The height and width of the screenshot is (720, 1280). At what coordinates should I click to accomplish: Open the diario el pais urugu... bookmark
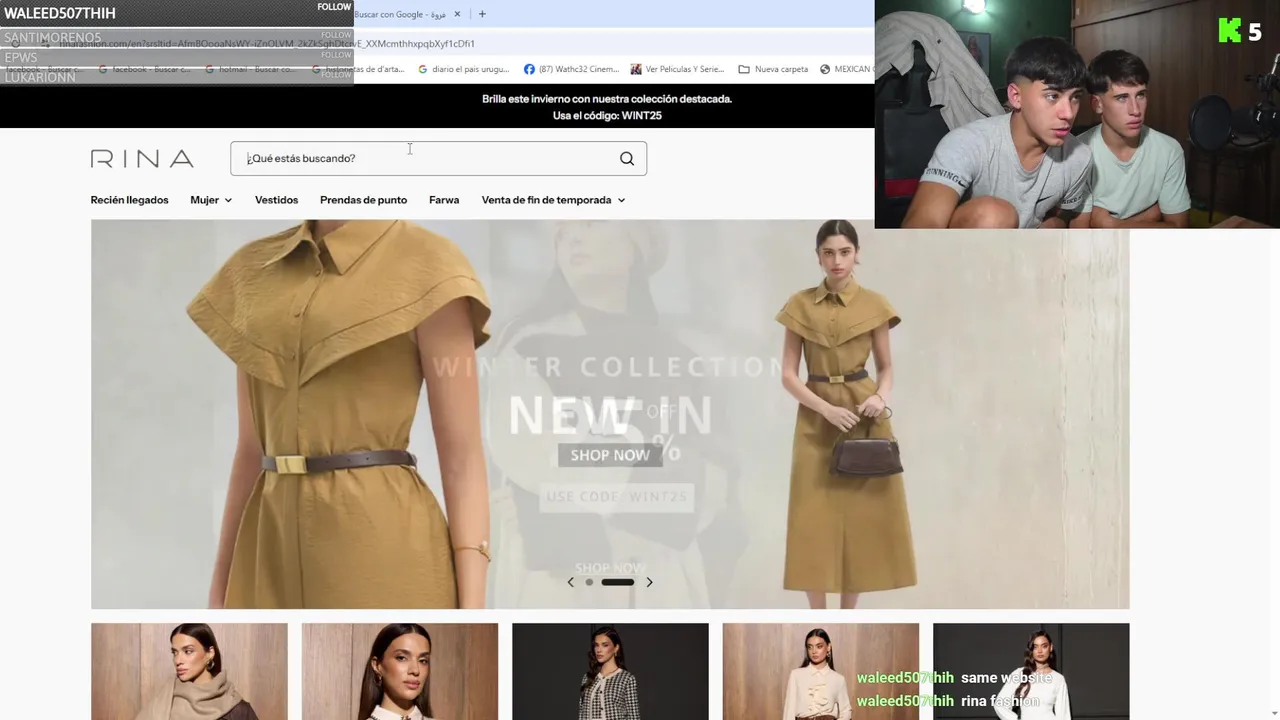point(462,69)
